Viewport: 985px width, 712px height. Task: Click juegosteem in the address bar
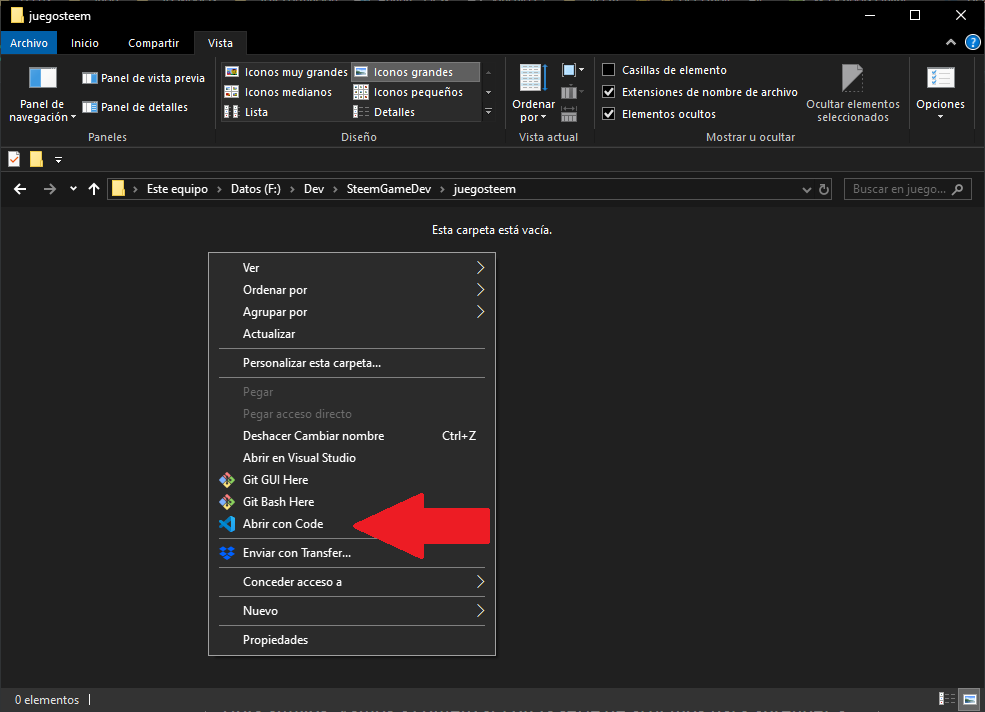point(484,189)
